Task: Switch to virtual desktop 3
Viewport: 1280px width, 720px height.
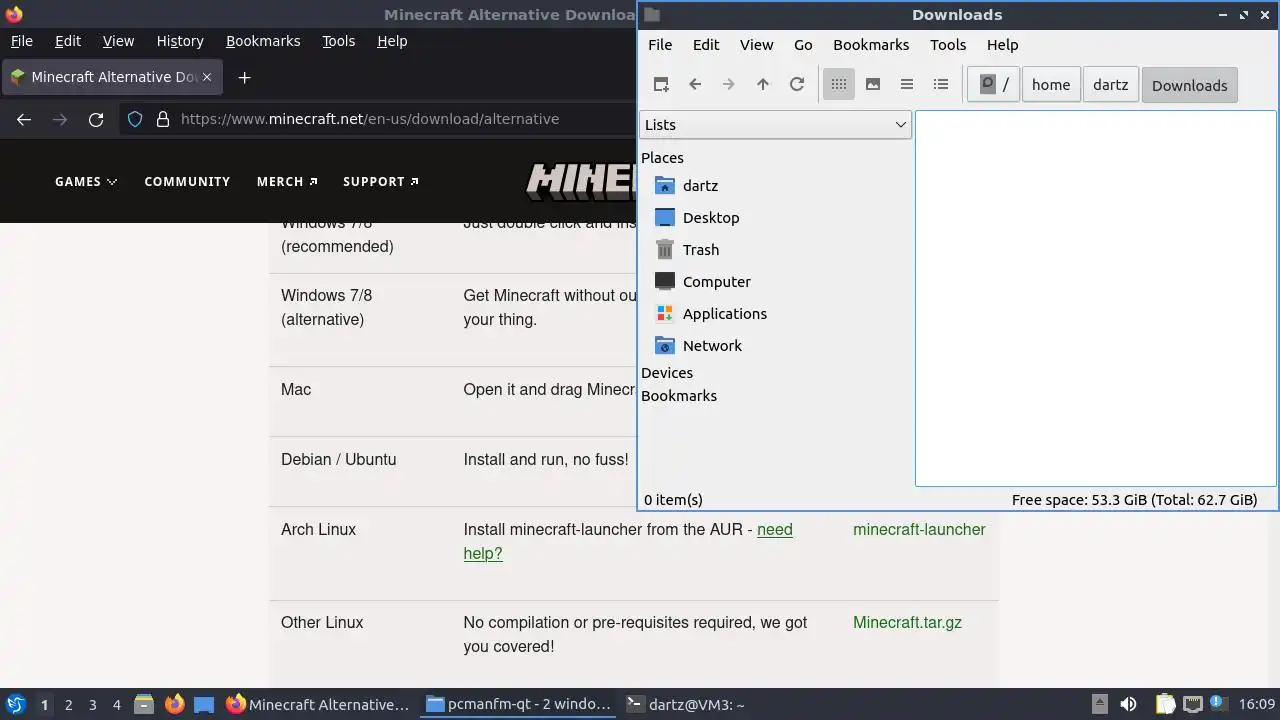Action: pos(92,705)
